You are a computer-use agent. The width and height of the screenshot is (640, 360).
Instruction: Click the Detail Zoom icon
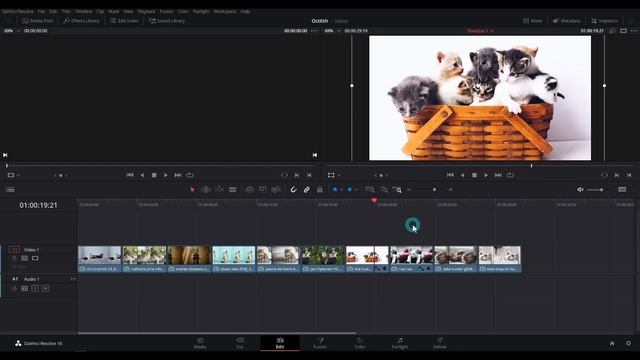coord(384,189)
